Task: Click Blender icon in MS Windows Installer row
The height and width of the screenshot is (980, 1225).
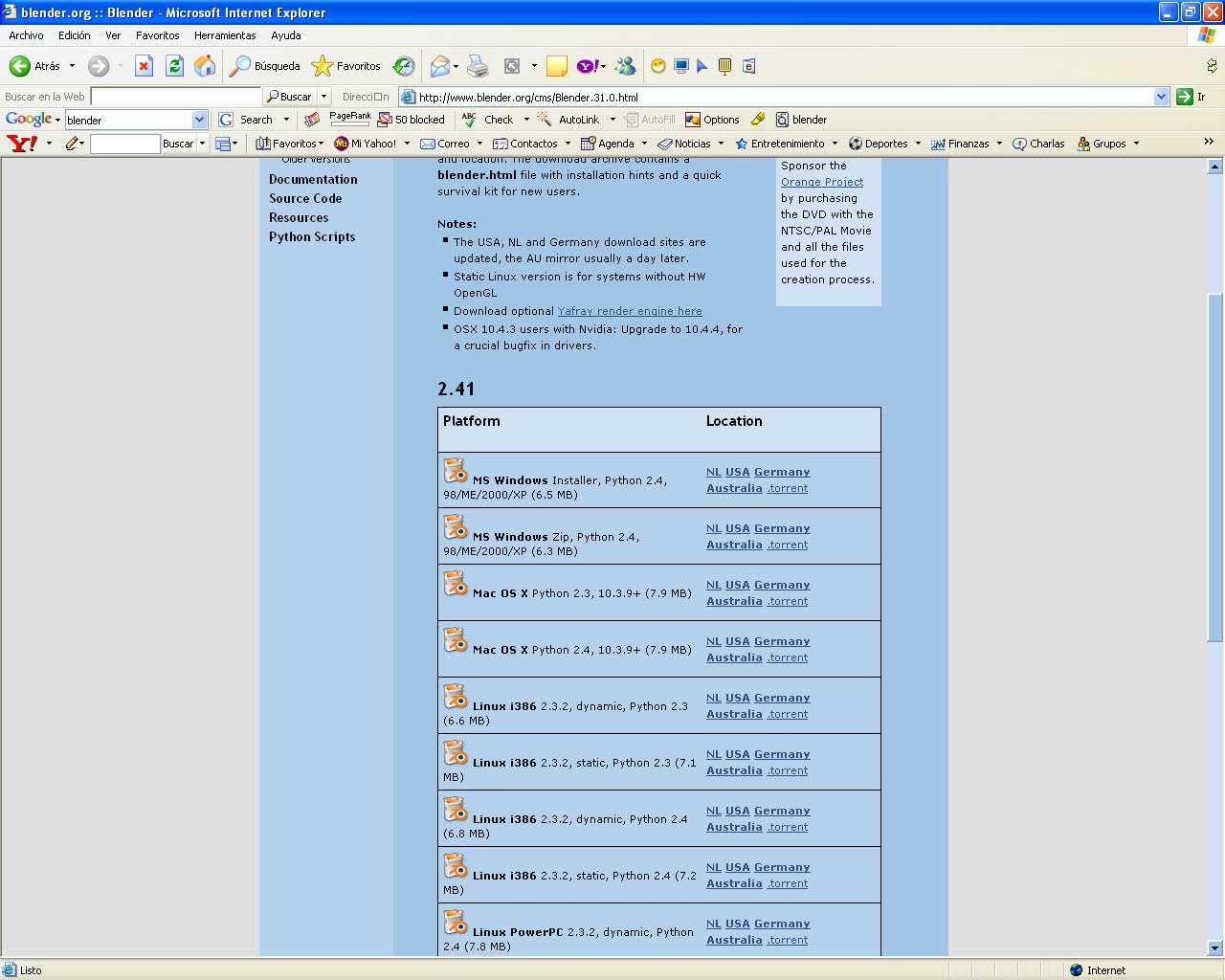Action: pos(456,471)
